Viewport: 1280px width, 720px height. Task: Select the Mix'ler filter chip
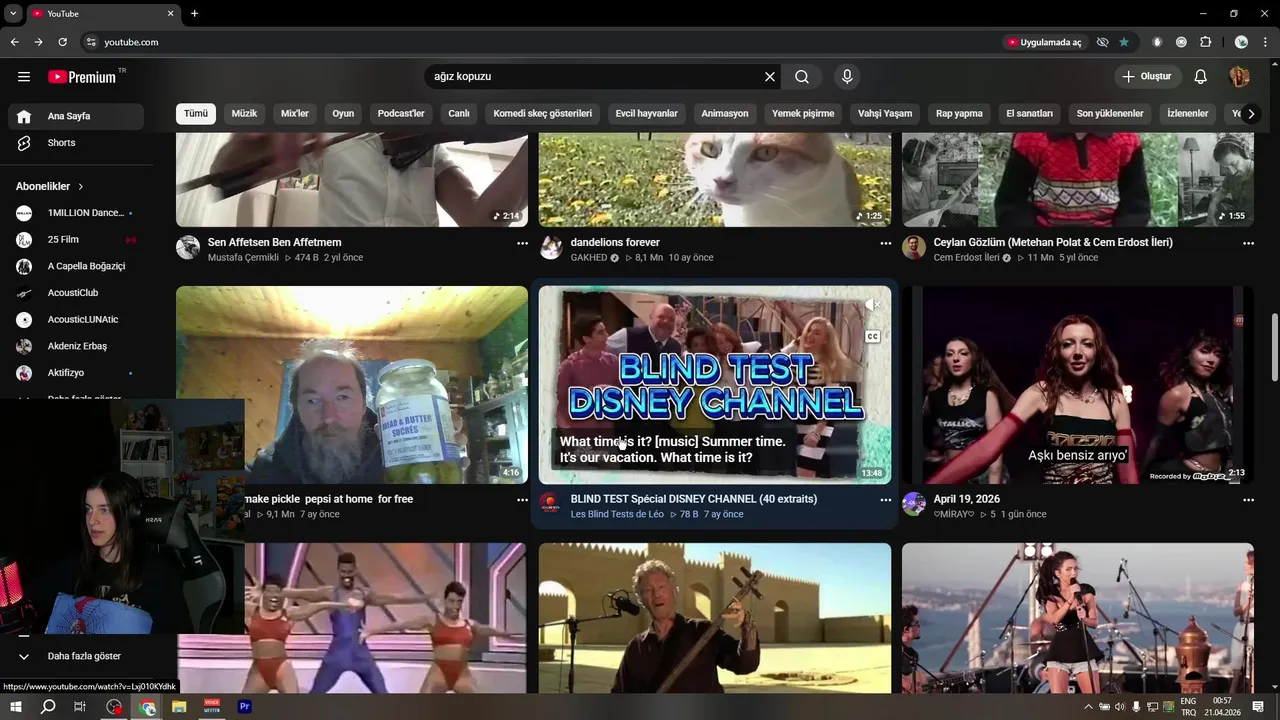pos(295,114)
